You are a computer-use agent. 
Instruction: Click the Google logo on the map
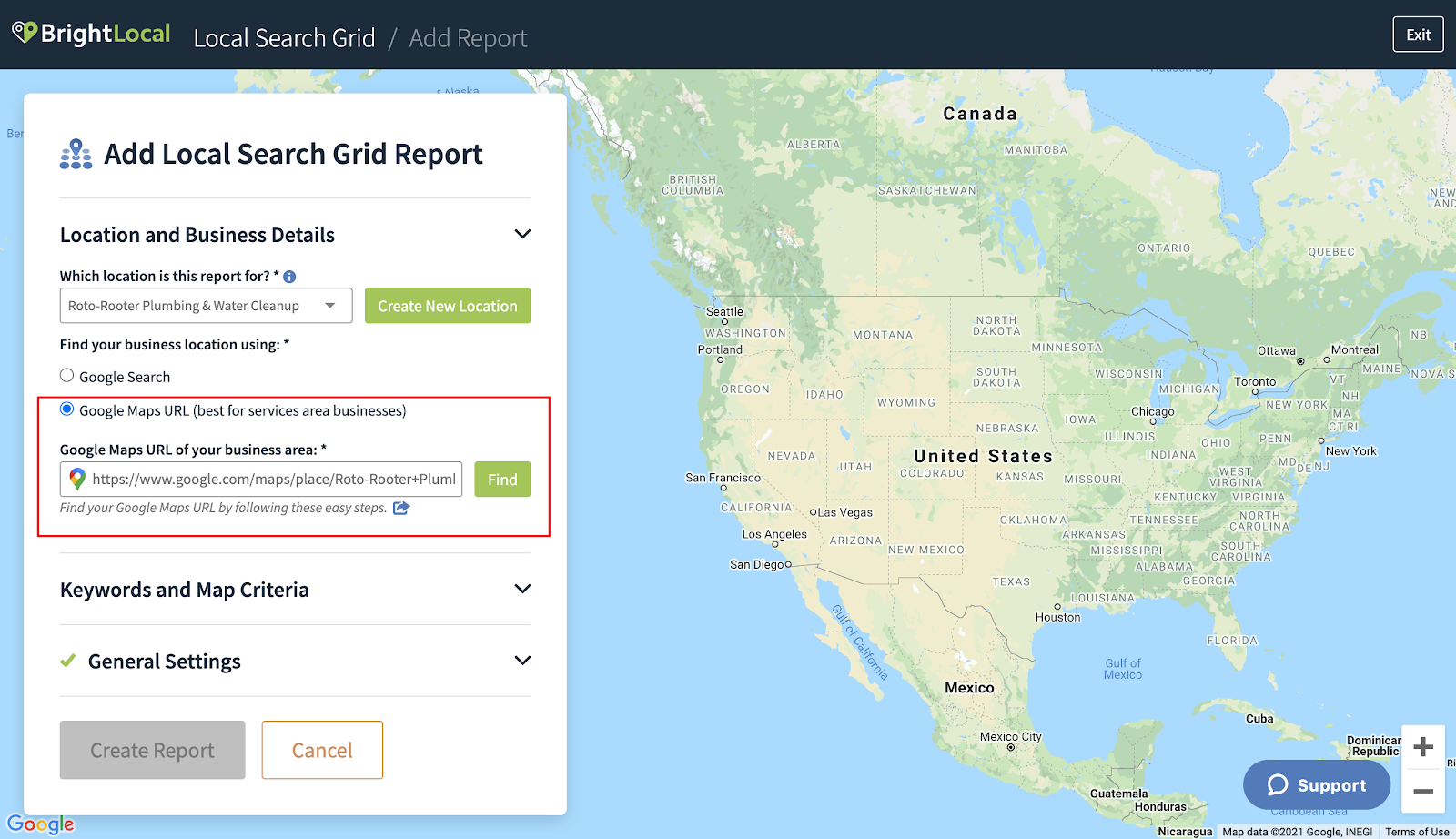[x=41, y=824]
